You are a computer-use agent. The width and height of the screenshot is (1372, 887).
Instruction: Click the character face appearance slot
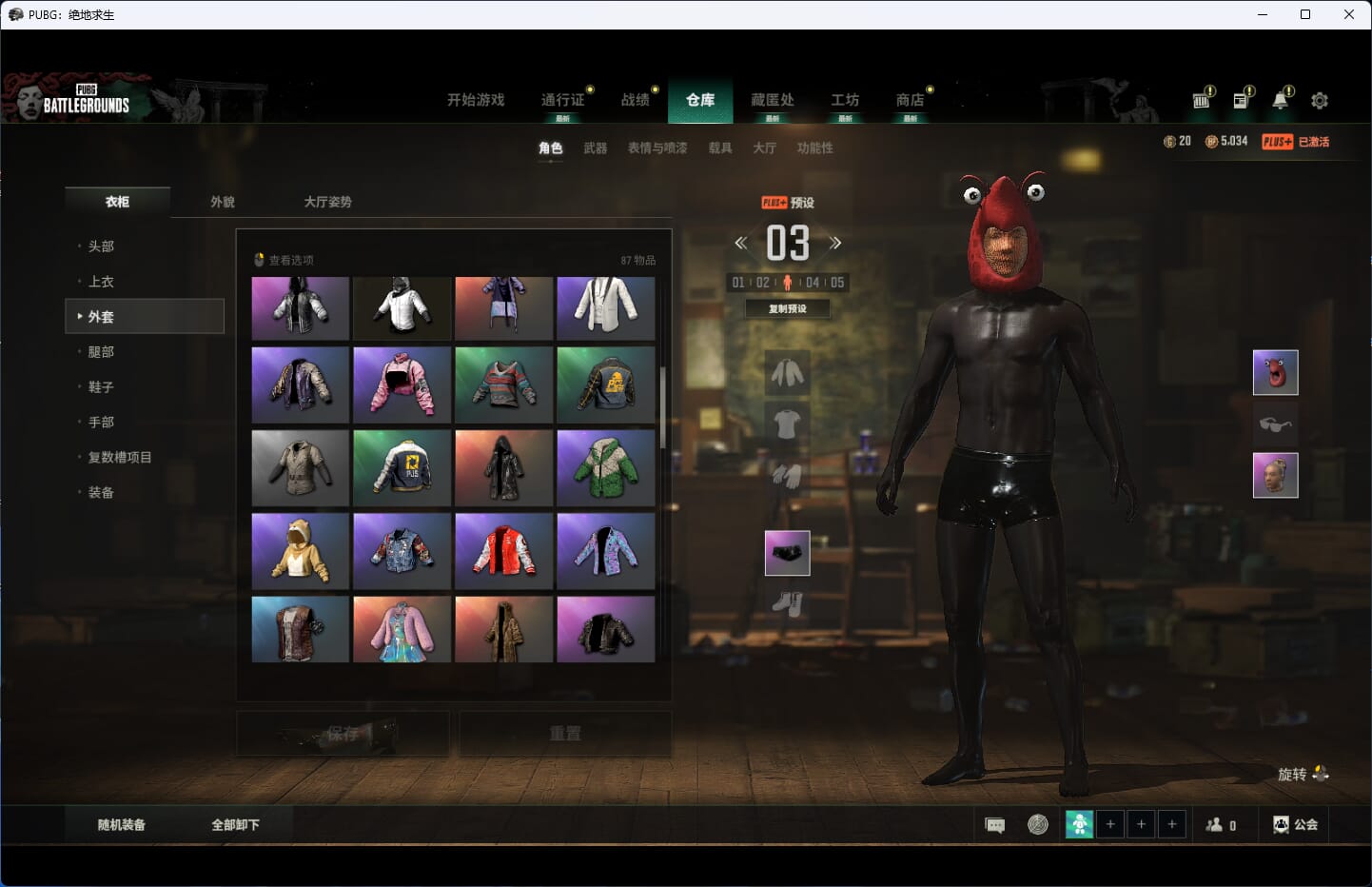pyautogui.click(x=1275, y=475)
